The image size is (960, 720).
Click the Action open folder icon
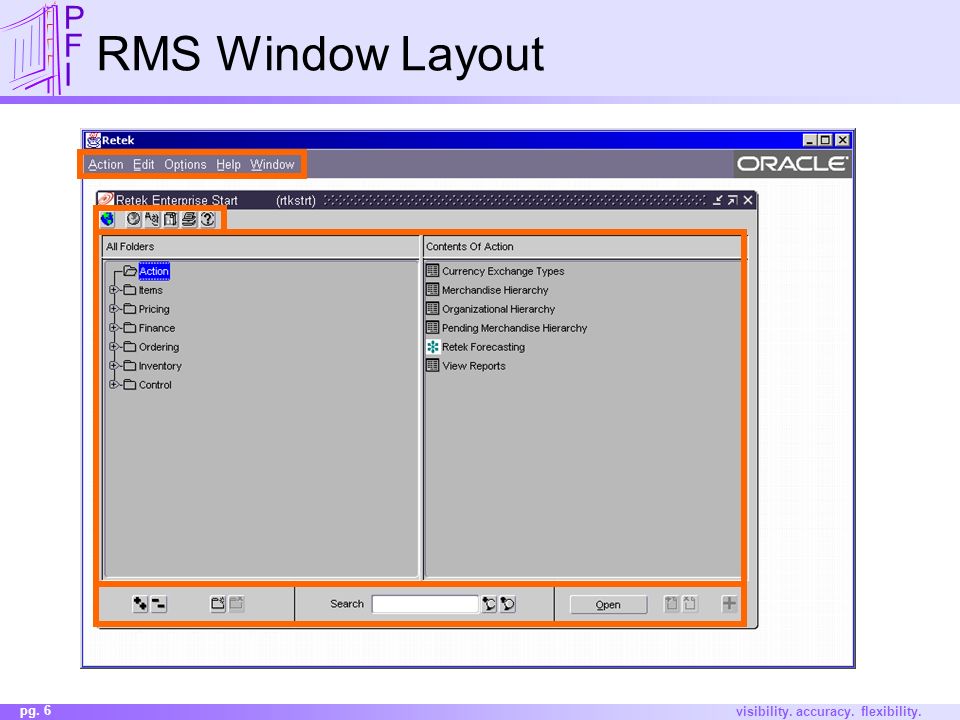pyautogui.click(x=129, y=271)
